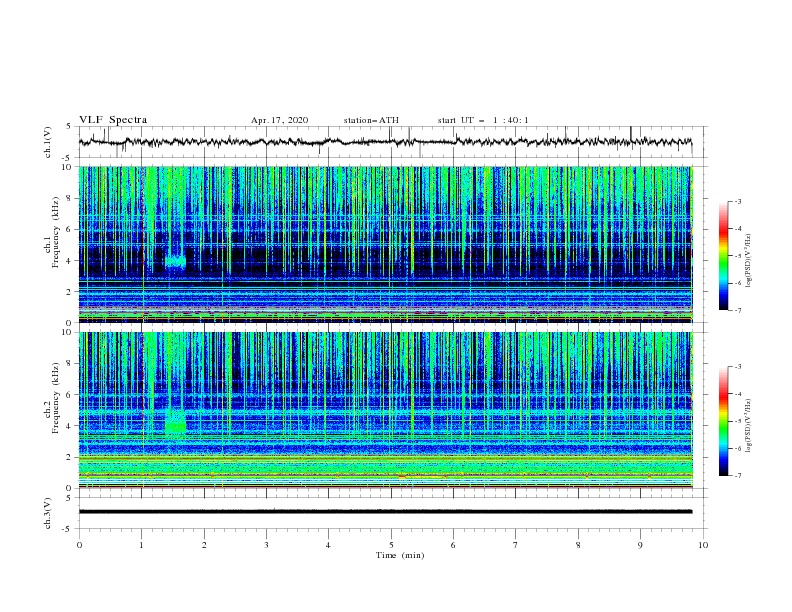Screen dimensions: 792x612
Task: Click the upper log(PSD) colorbar label
Action: [748, 261]
